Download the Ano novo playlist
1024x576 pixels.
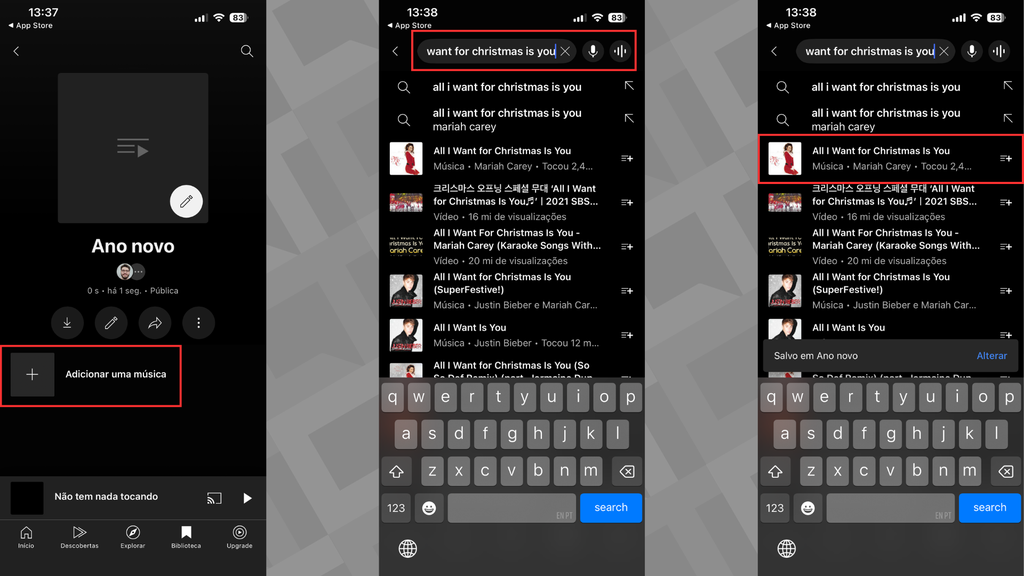pos(67,322)
